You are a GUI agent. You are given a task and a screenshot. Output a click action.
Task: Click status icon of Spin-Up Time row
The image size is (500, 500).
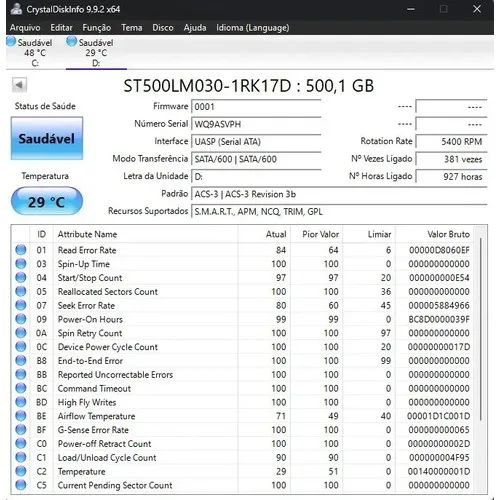click(x=21, y=264)
